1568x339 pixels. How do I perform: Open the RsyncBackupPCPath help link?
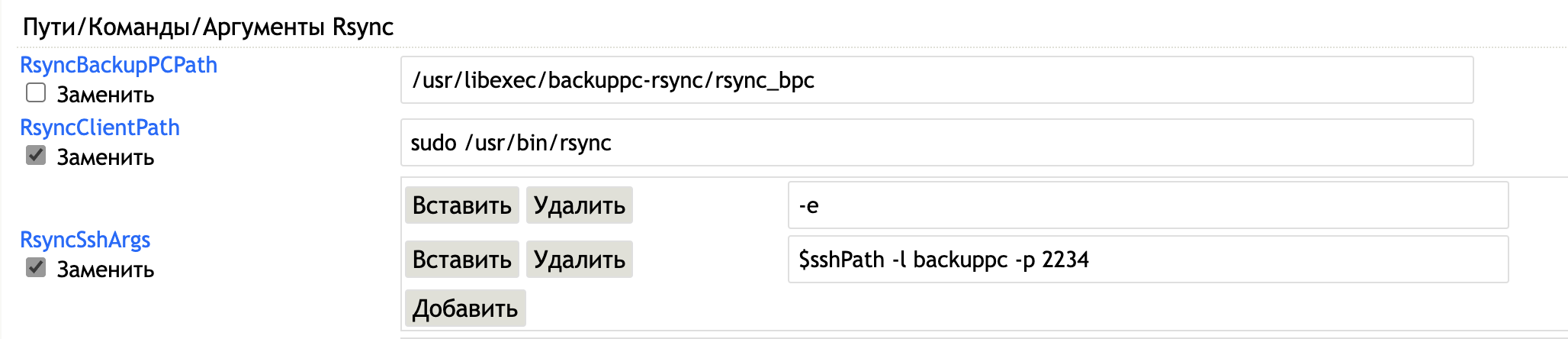pyautogui.click(x=118, y=65)
